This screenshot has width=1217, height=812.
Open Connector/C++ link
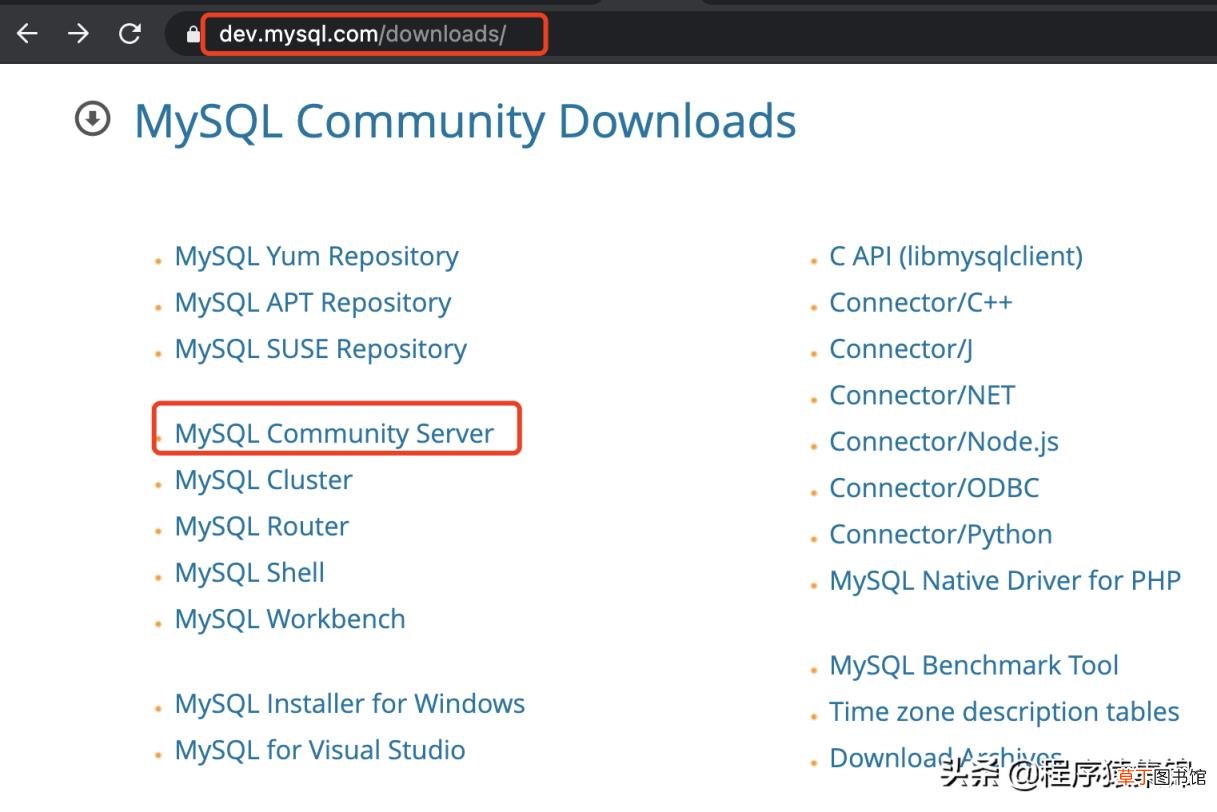921,302
